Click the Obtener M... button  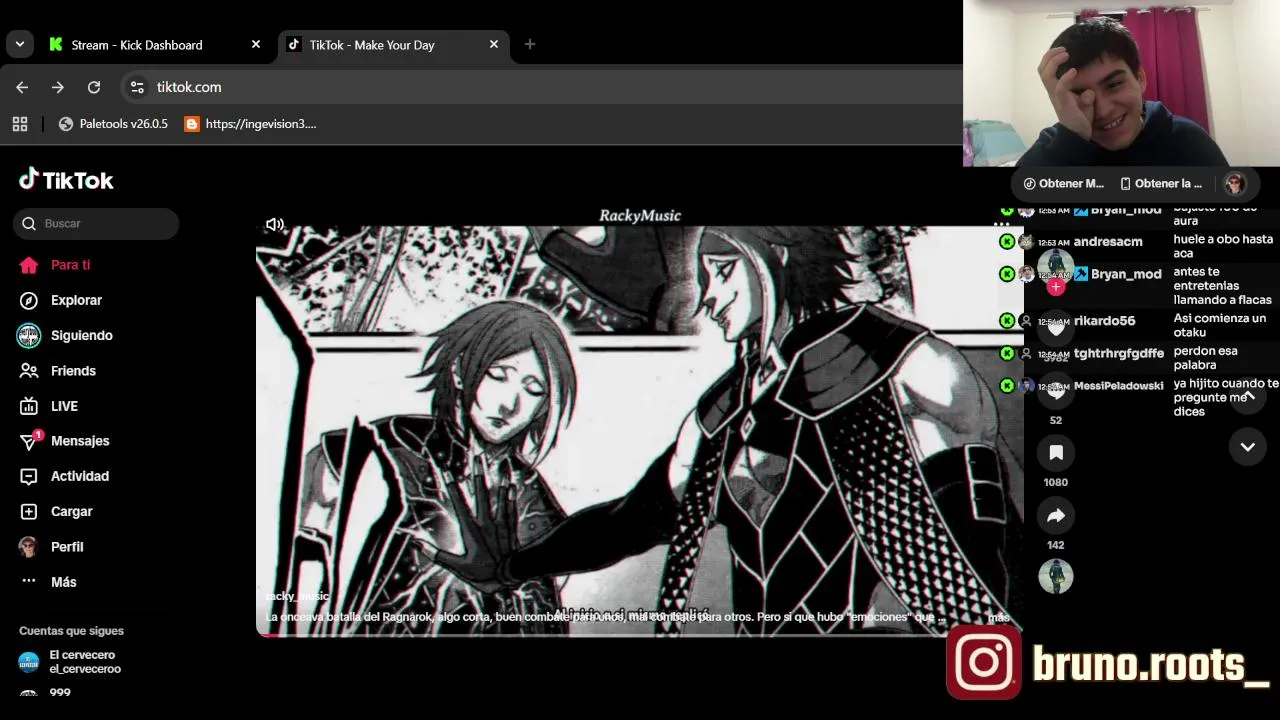point(1064,183)
